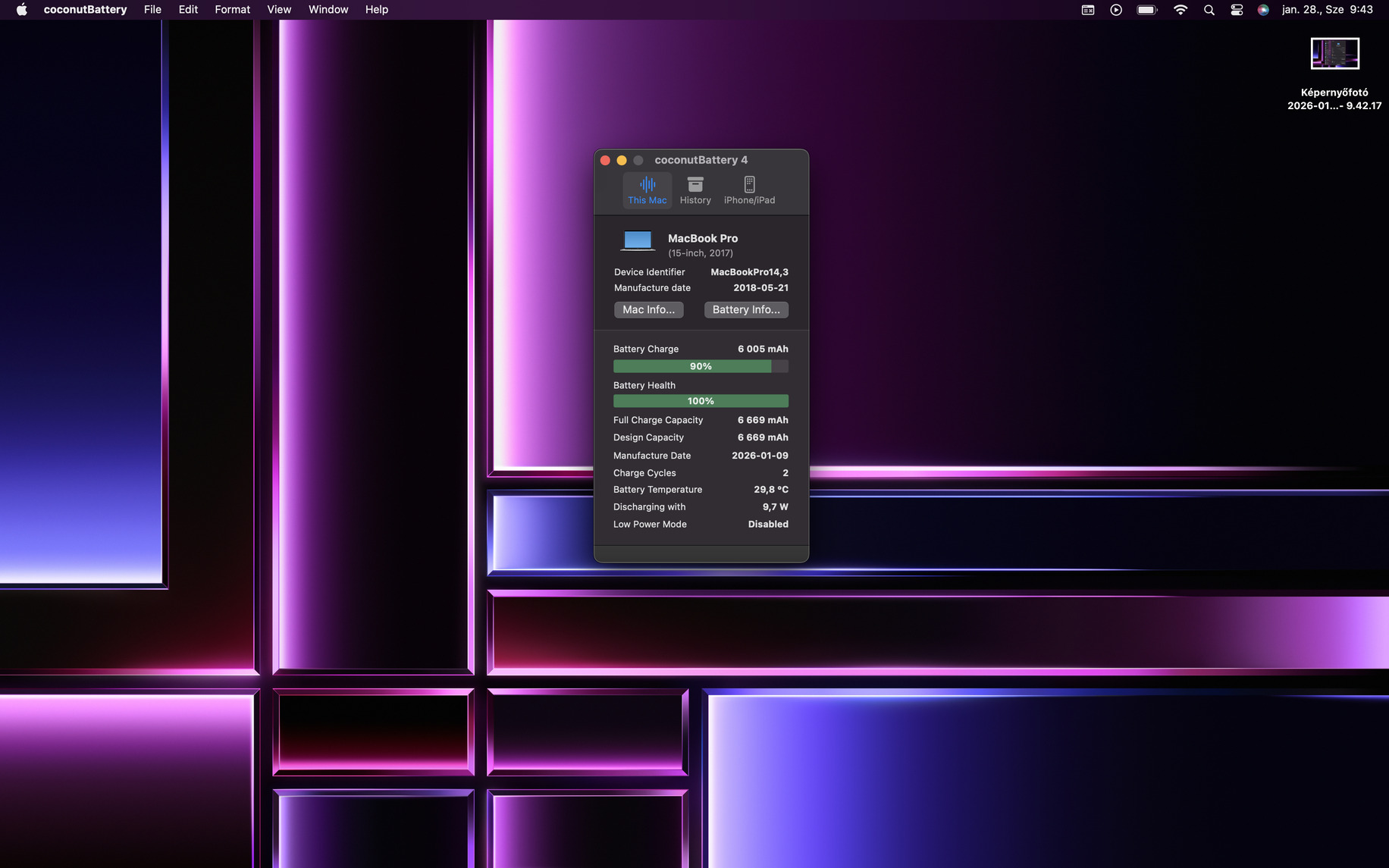The width and height of the screenshot is (1389, 868).
Task: Click the keyboard input source menu bar icon
Action: point(1088,10)
